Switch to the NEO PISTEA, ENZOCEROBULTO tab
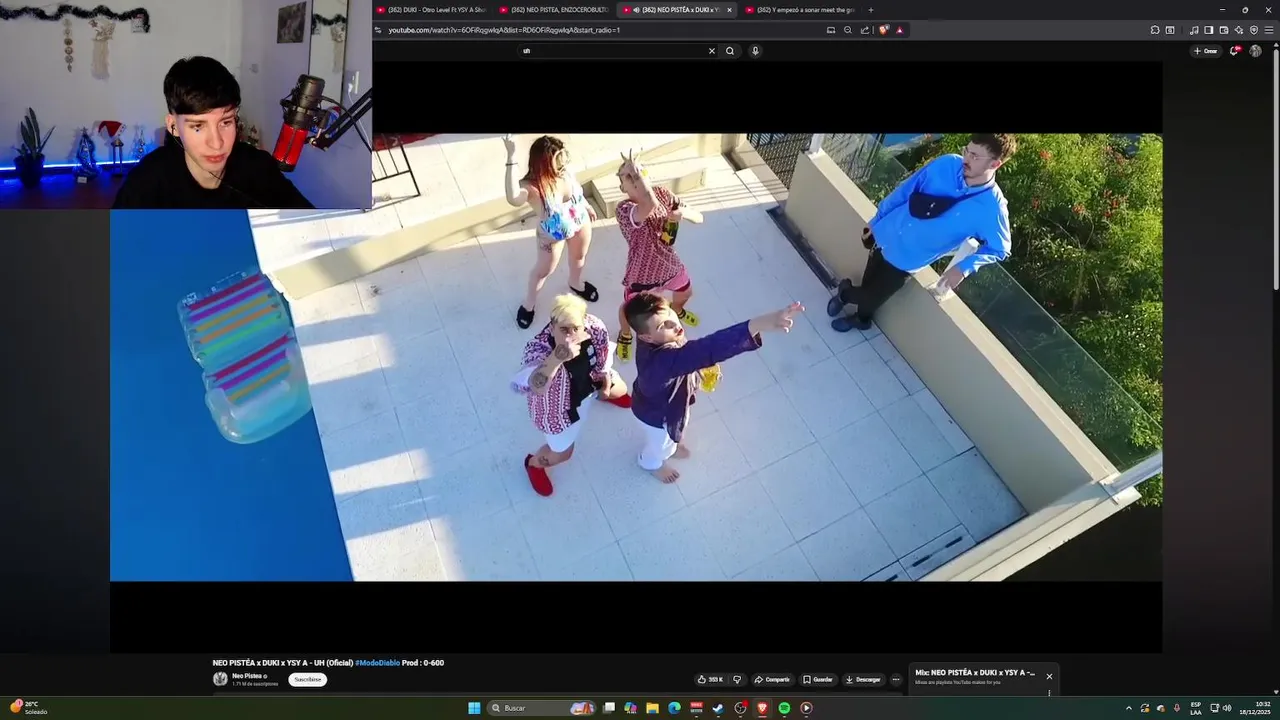 tap(554, 10)
